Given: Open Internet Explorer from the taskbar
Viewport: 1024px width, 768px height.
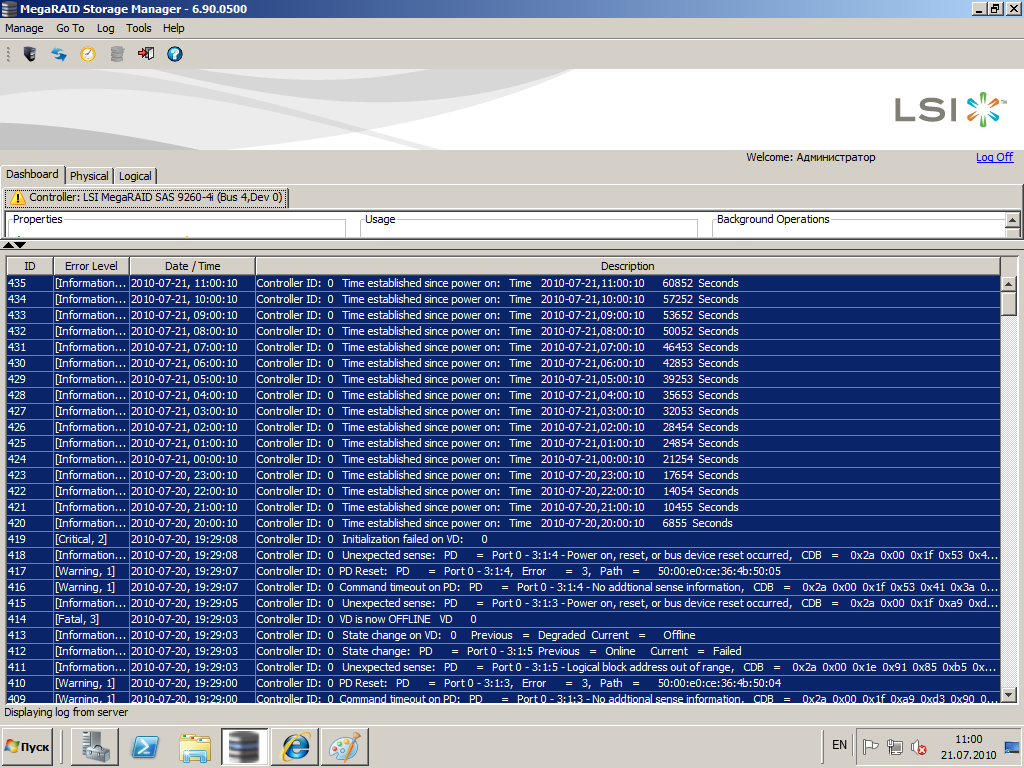Looking at the screenshot, I should 295,746.
